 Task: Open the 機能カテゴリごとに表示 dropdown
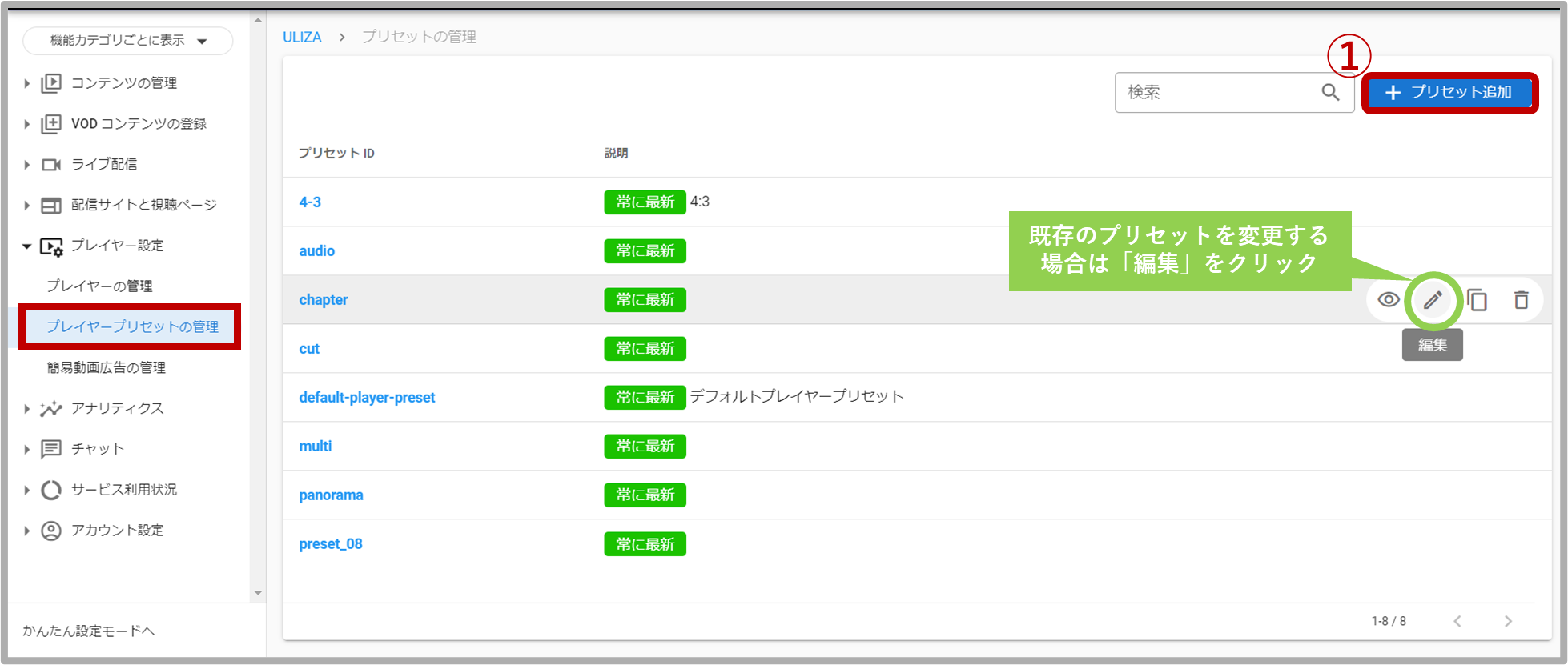point(128,41)
